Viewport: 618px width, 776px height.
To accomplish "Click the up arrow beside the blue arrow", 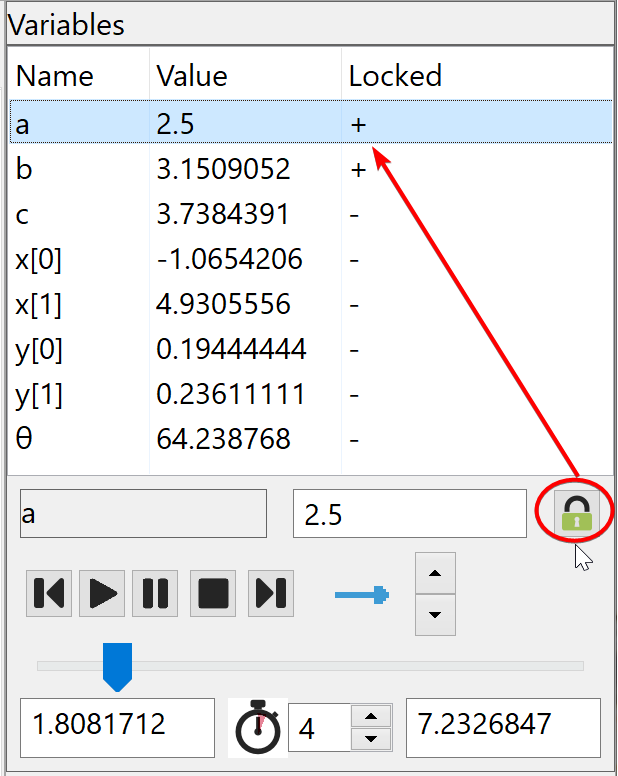I will click(435, 574).
